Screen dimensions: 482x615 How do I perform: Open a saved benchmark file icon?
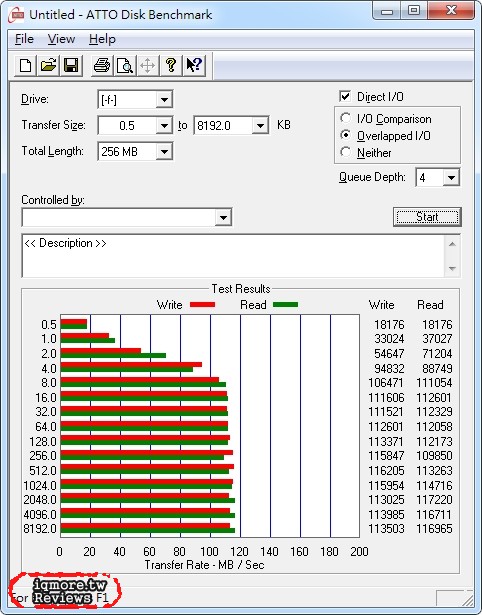tap(48, 65)
